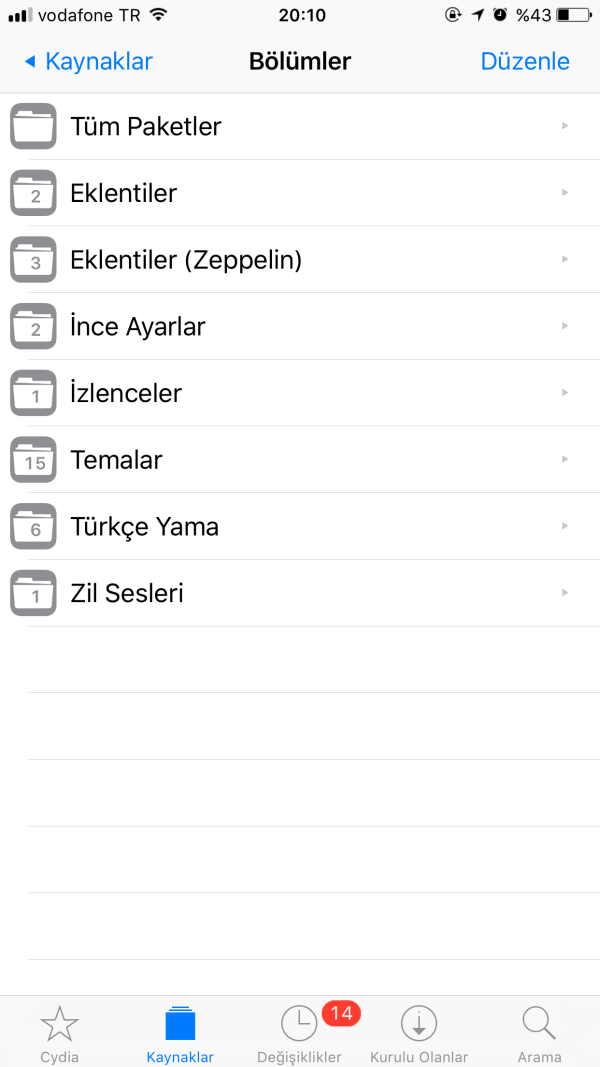600x1067 pixels.
Task: Tap the Temalar folder icon showing 15
Action: [34, 460]
